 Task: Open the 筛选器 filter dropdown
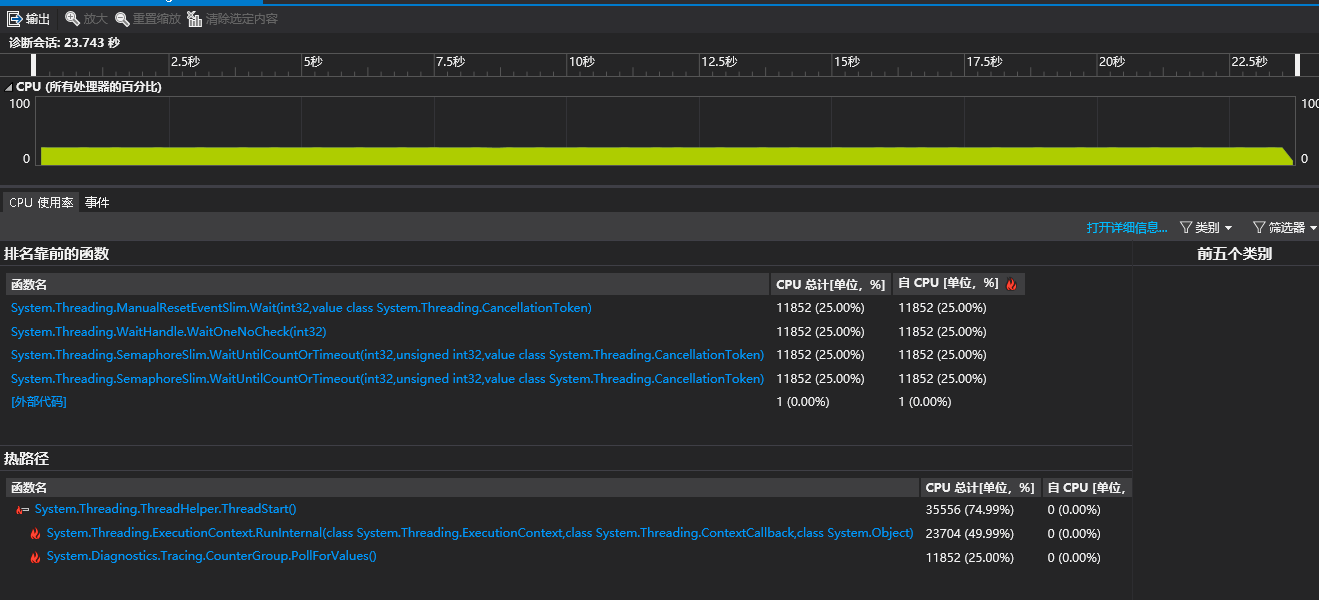coord(1284,228)
